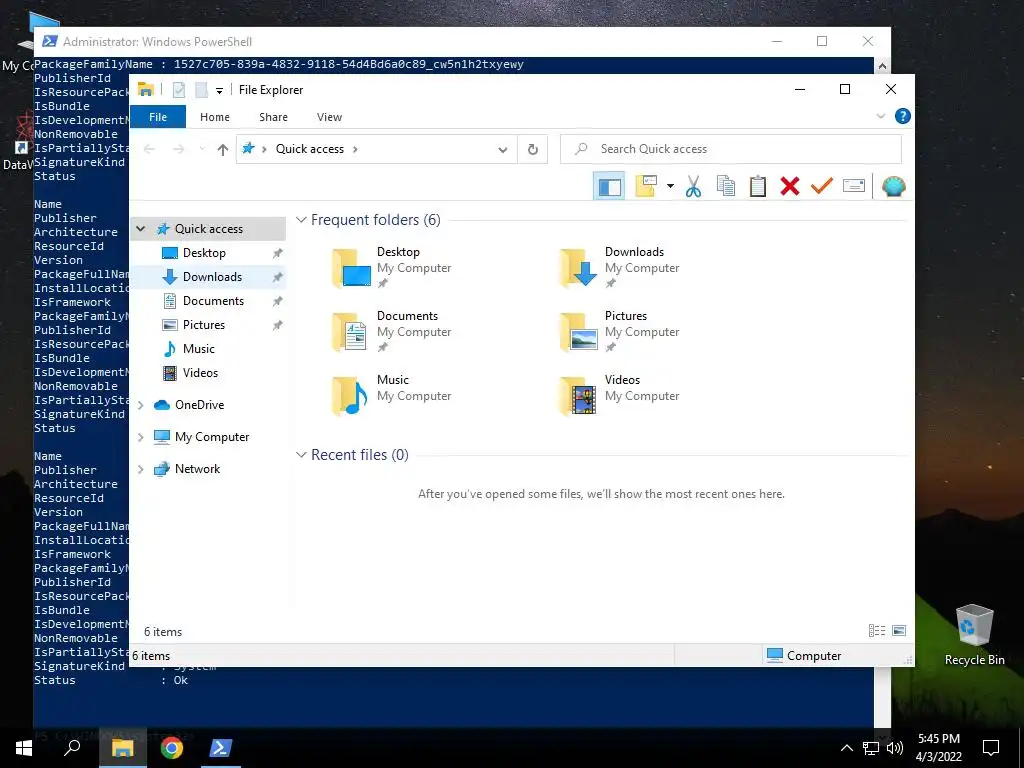Screen dimensions: 1024x768
Task: Copy with the two-pages toolbar icon
Action: tap(726, 186)
